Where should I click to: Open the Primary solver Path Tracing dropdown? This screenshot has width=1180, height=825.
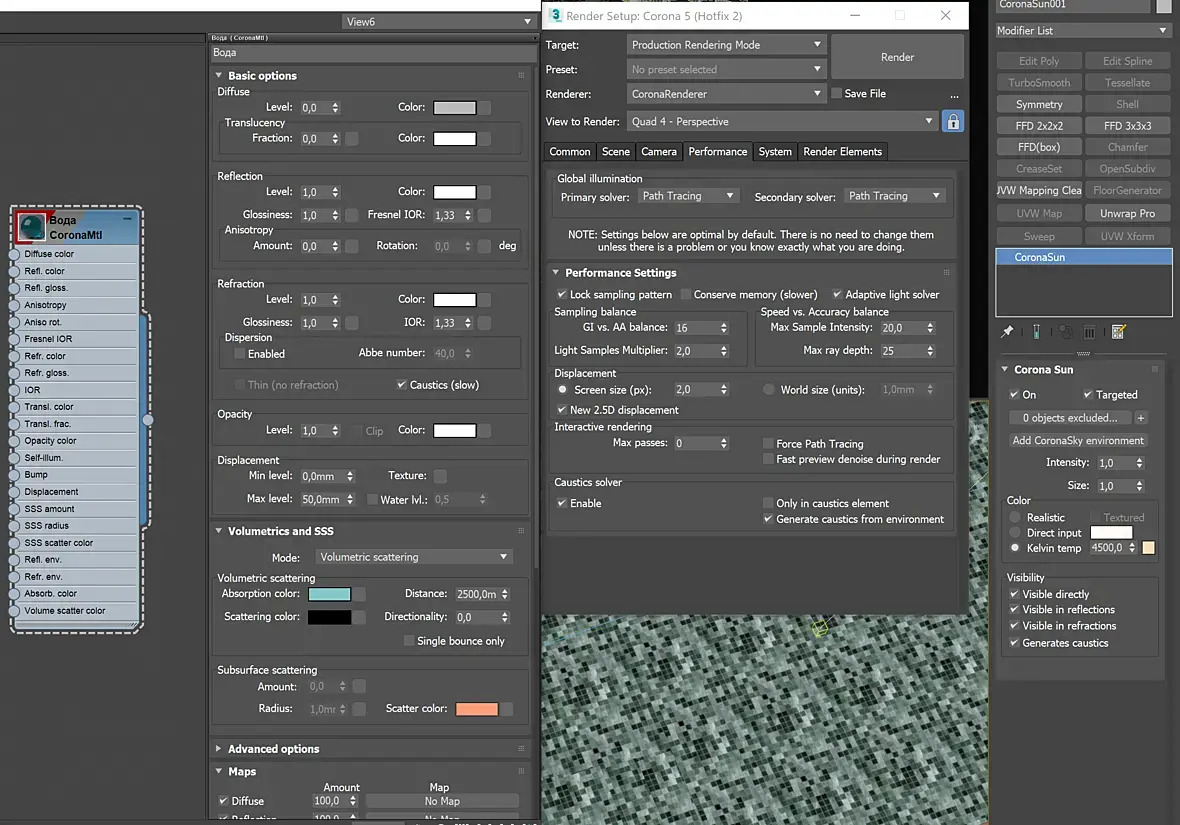point(687,196)
